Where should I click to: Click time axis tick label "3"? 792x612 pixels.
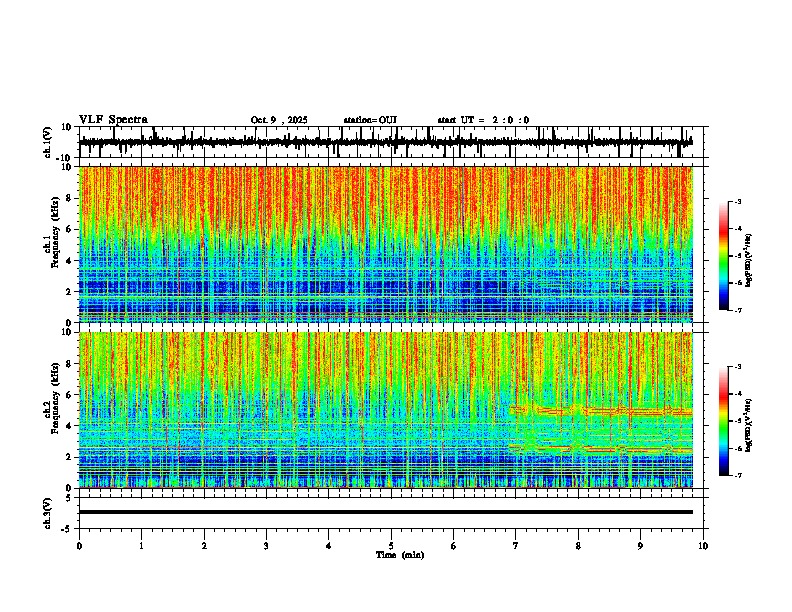click(266, 546)
